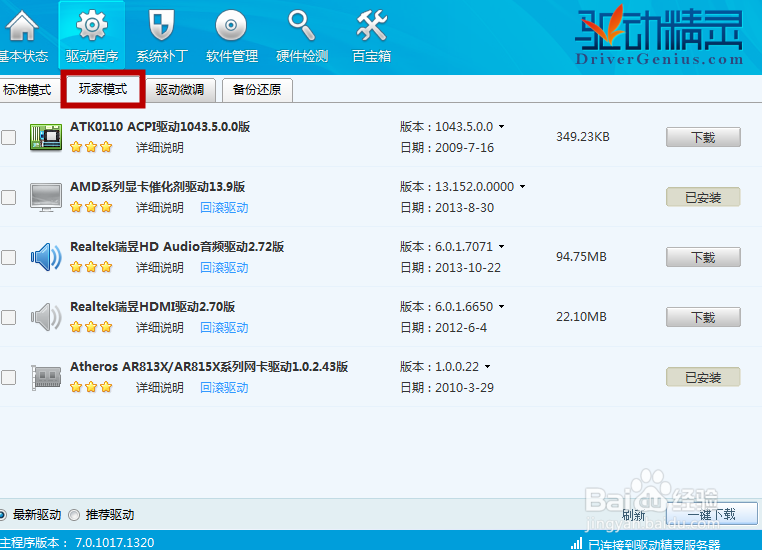Open the 百宝箱 tools icon
The height and width of the screenshot is (550, 762).
[x=372, y=26]
